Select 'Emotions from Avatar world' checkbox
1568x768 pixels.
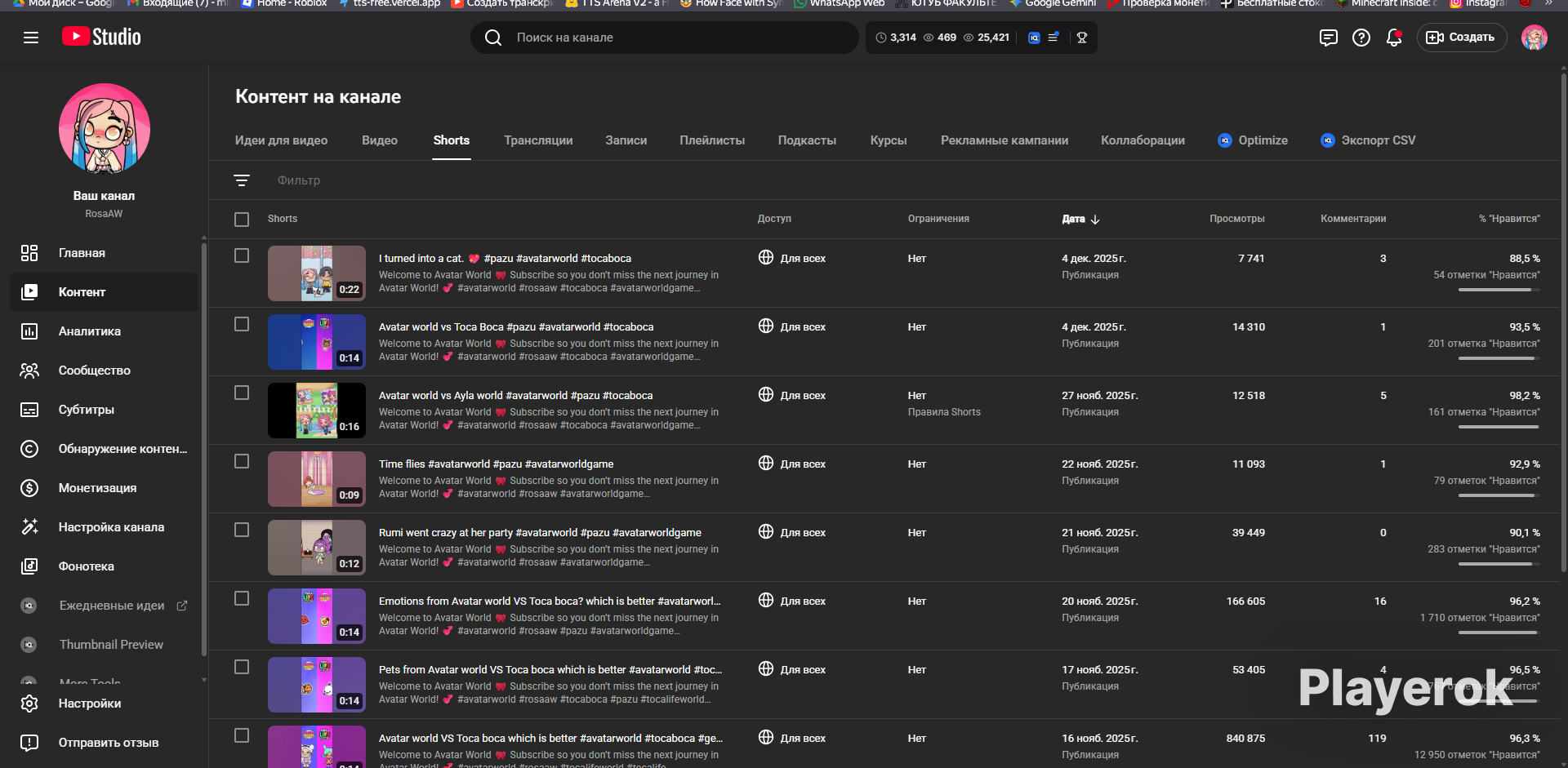[242, 599]
